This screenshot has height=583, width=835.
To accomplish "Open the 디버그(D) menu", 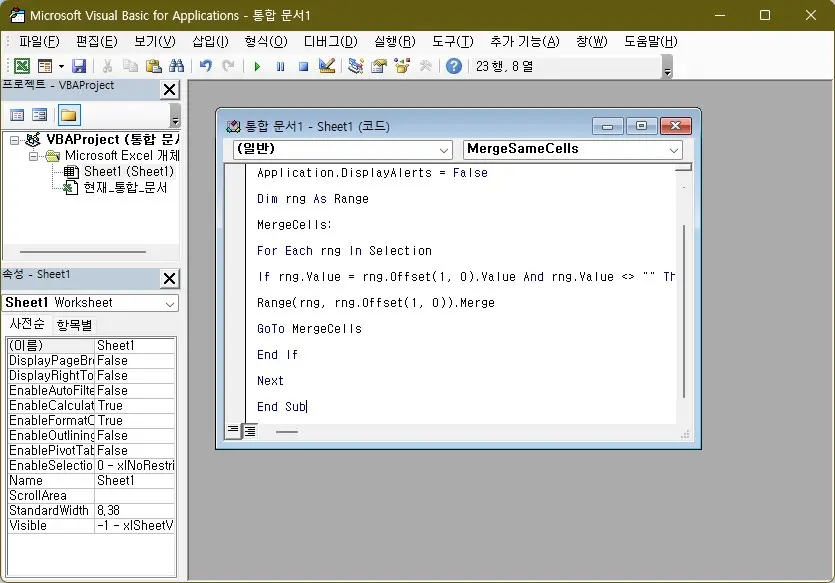I will click(331, 42).
